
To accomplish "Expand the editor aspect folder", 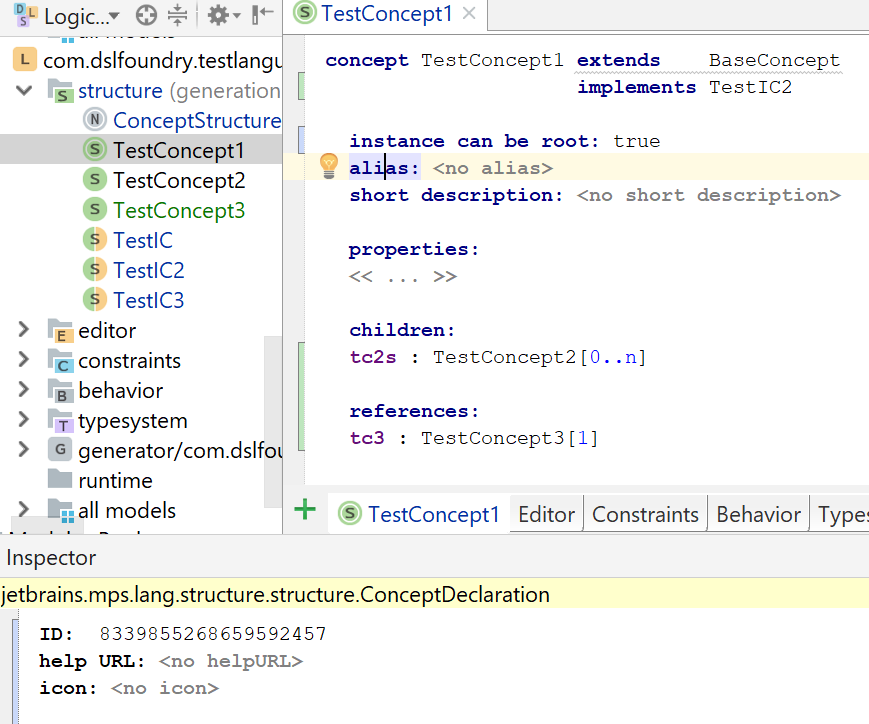I will tap(24, 330).
